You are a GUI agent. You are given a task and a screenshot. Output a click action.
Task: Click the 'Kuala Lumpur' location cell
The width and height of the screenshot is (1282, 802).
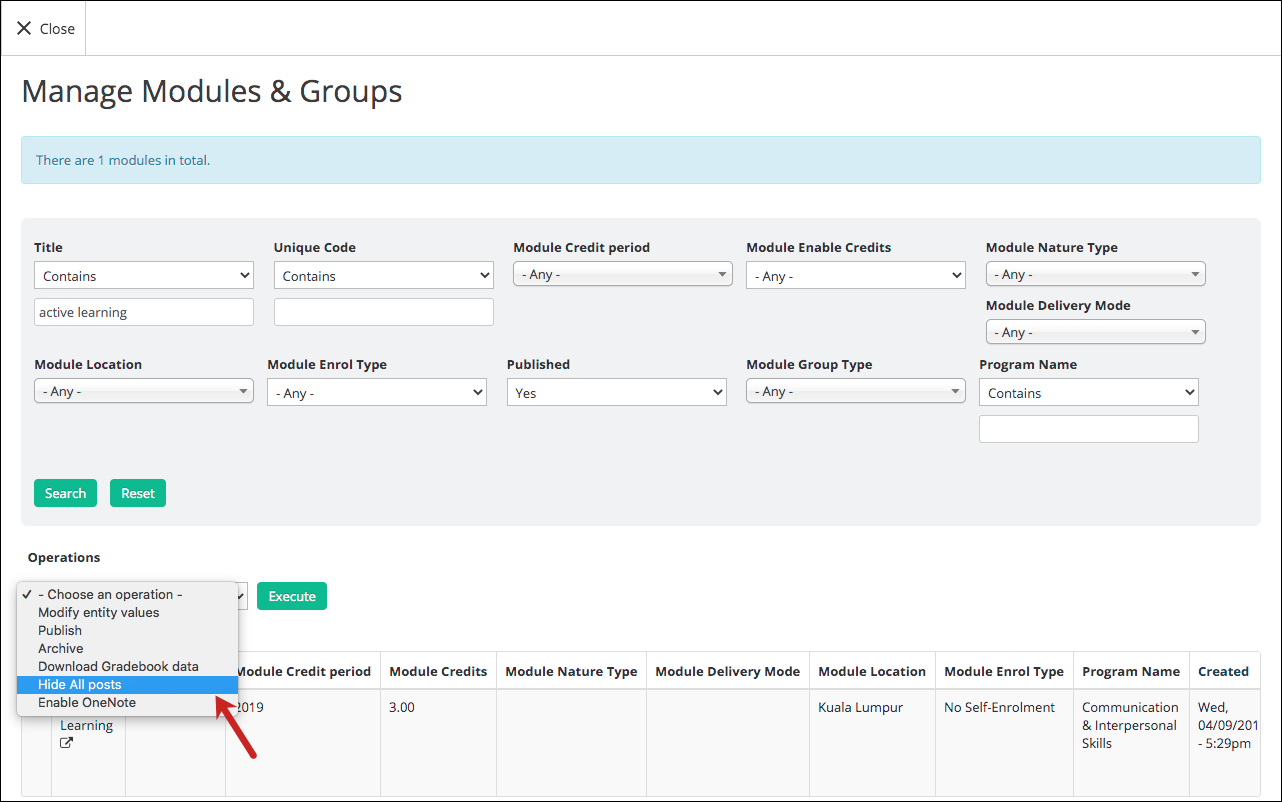pos(860,707)
